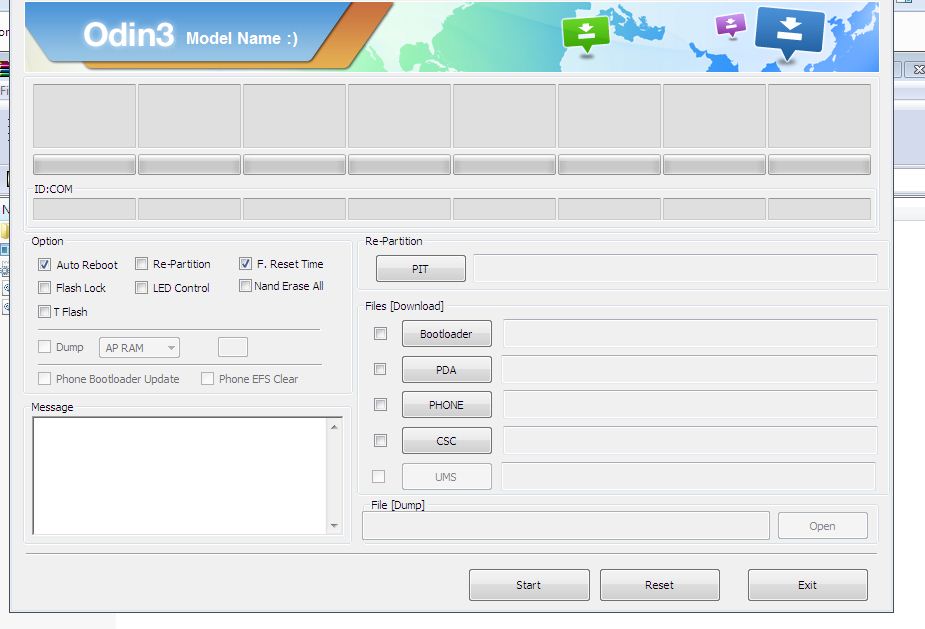This screenshot has height=629, width=925.
Task: Enable LED Control checkbox
Action: click(x=142, y=287)
